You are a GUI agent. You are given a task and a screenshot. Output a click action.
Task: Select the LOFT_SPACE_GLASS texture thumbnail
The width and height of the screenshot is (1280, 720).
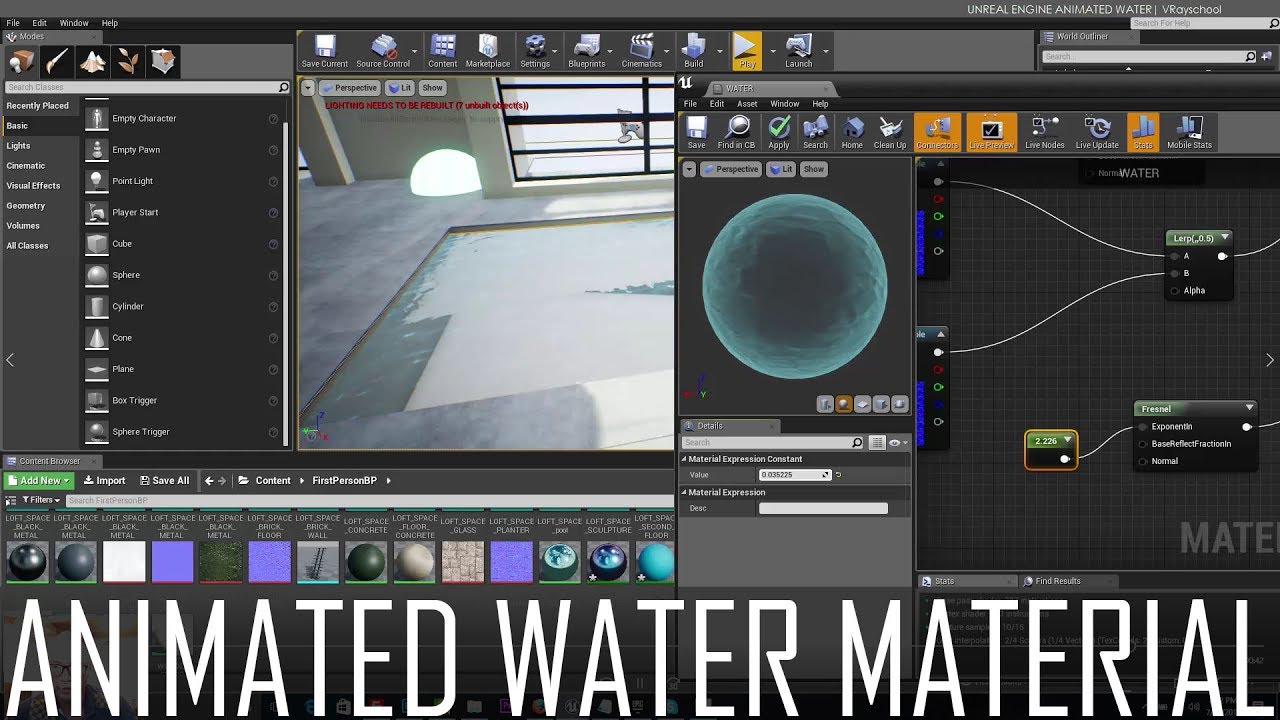click(x=463, y=562)
